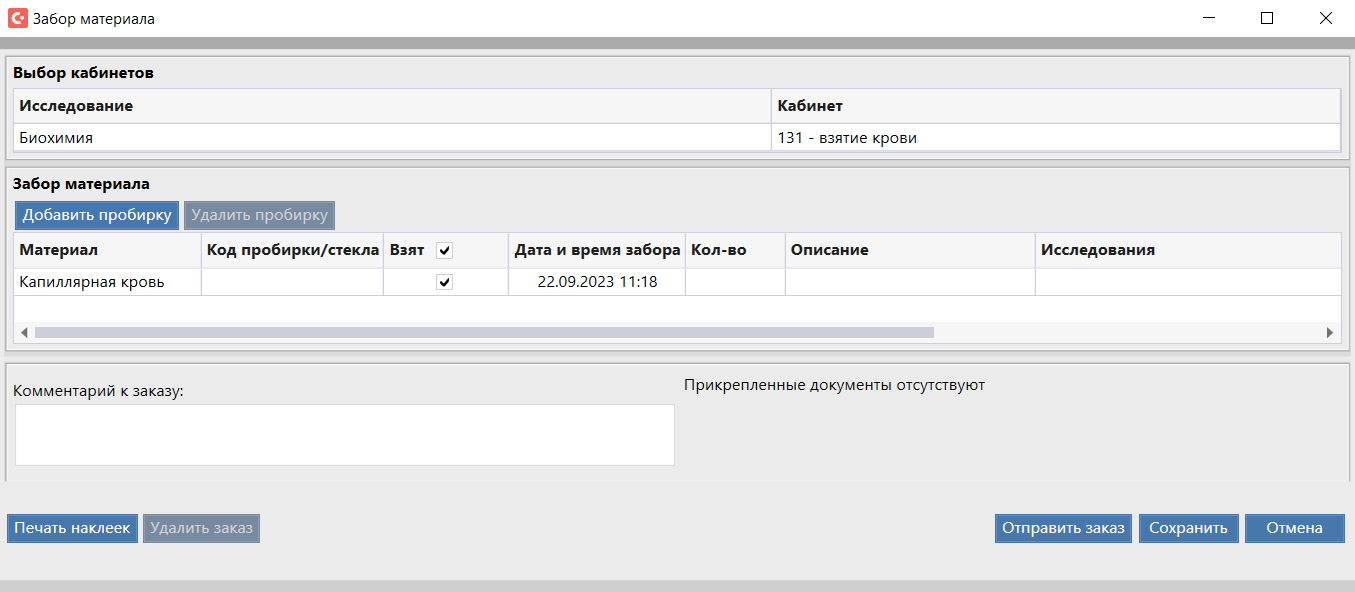Click the app logo icon in title bar
Image resolution: width=1355 pixels, height=592 pixels.
pos(17,18)
